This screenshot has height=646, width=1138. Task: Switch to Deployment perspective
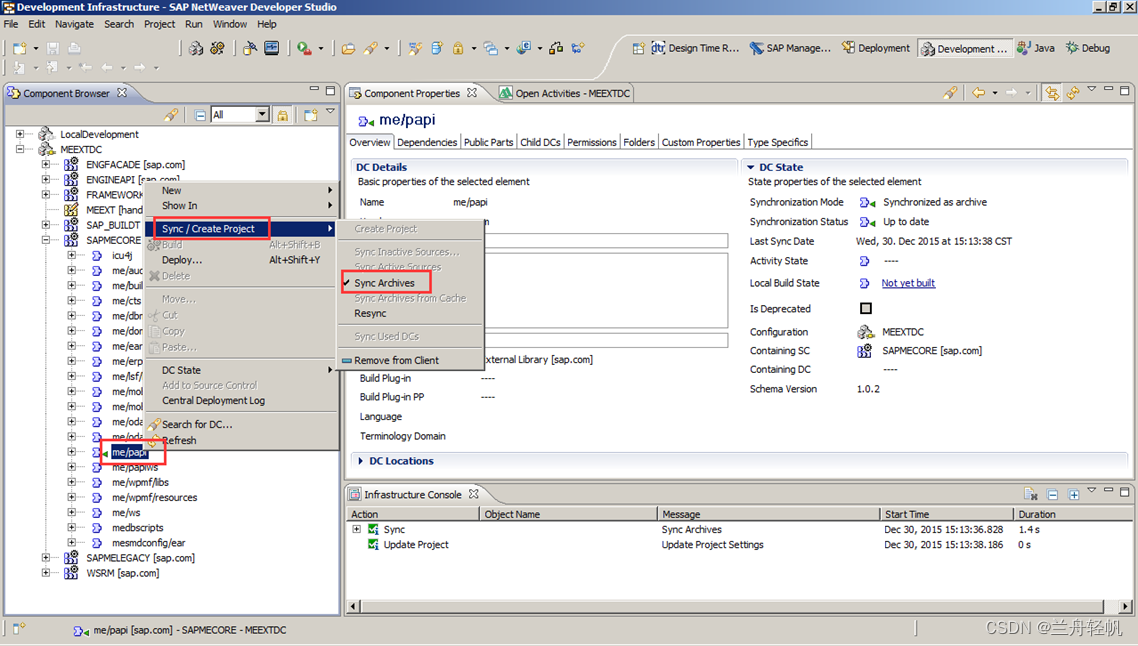pyautogui.click(x=875, y=49)
